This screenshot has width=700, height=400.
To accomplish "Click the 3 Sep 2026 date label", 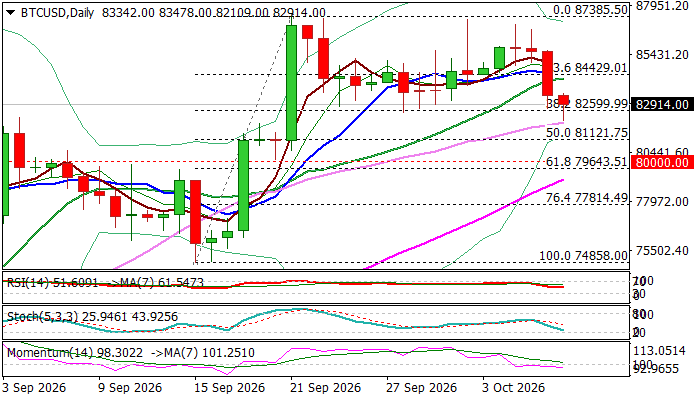I will tap(34, 388).
